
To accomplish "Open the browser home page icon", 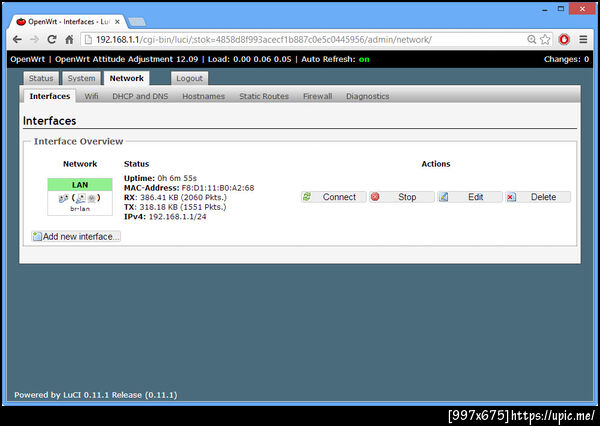I will (x=69, y=39).
